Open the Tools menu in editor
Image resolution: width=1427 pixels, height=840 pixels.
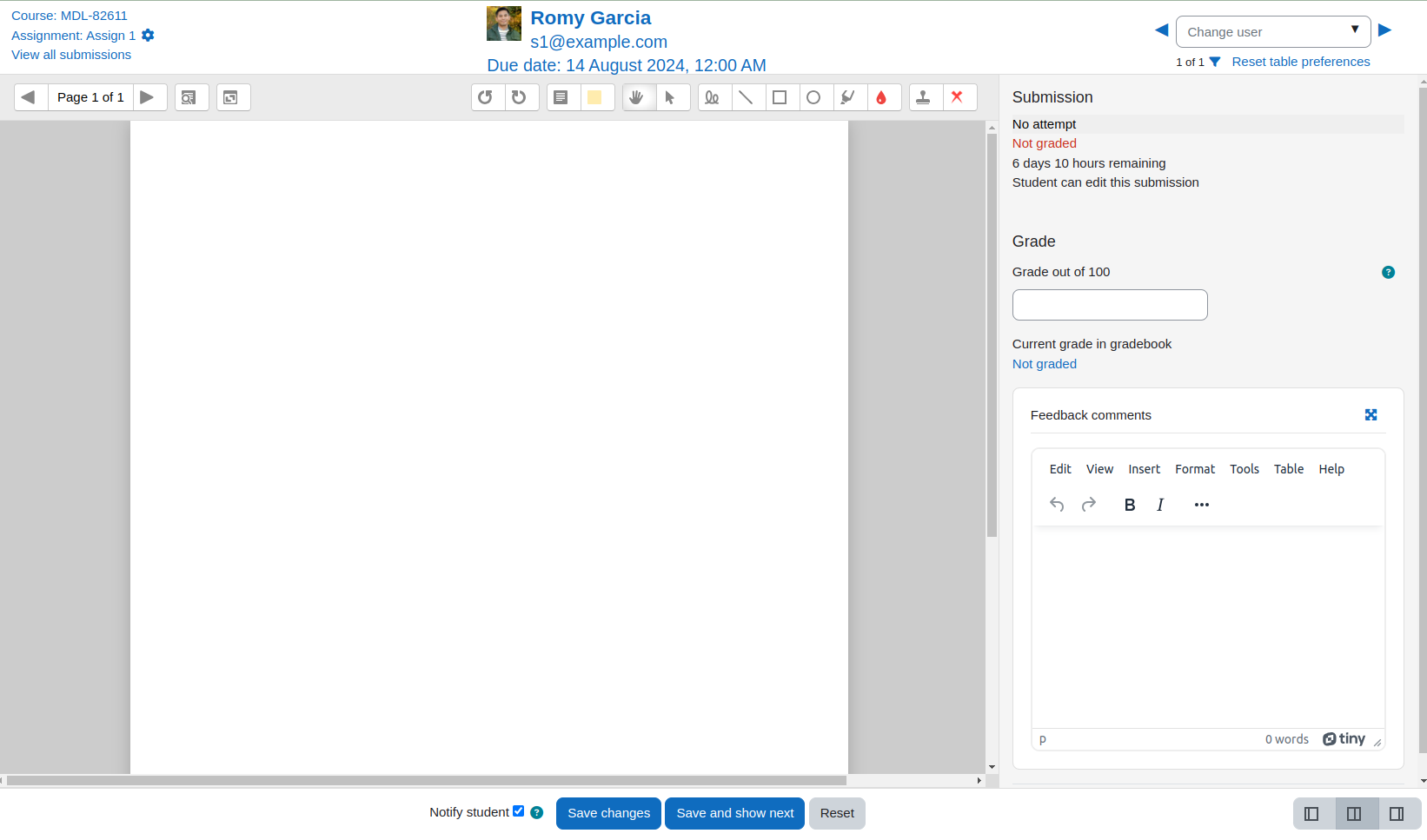(x=1244, y=469)
